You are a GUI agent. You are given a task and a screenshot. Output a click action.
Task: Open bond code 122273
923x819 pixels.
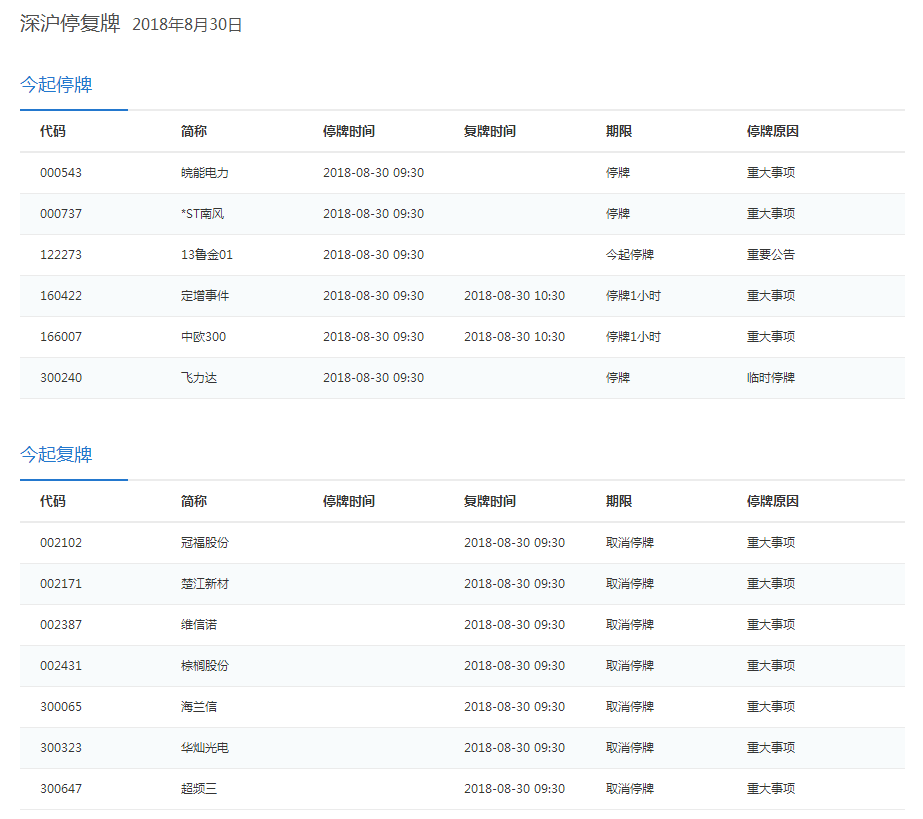pyautogui.click(x=61, y=255)
